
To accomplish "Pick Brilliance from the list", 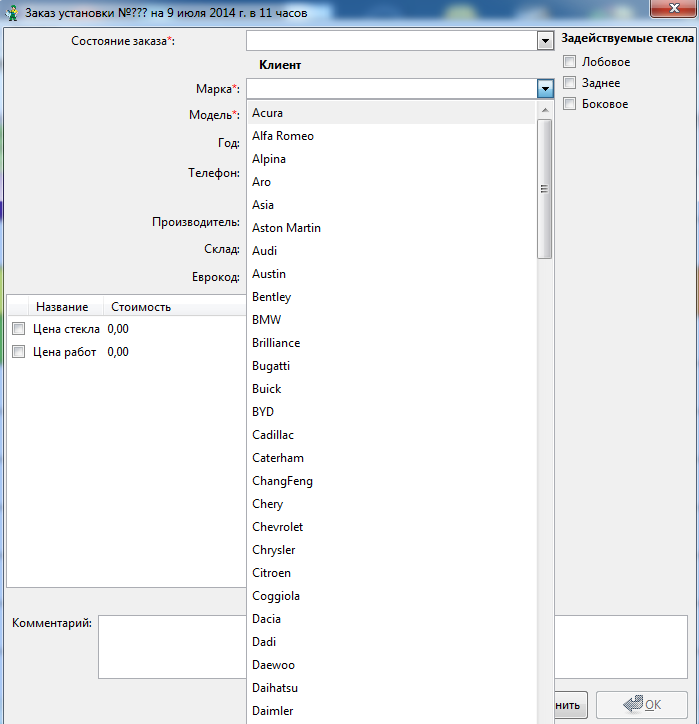I will (392, 343).
